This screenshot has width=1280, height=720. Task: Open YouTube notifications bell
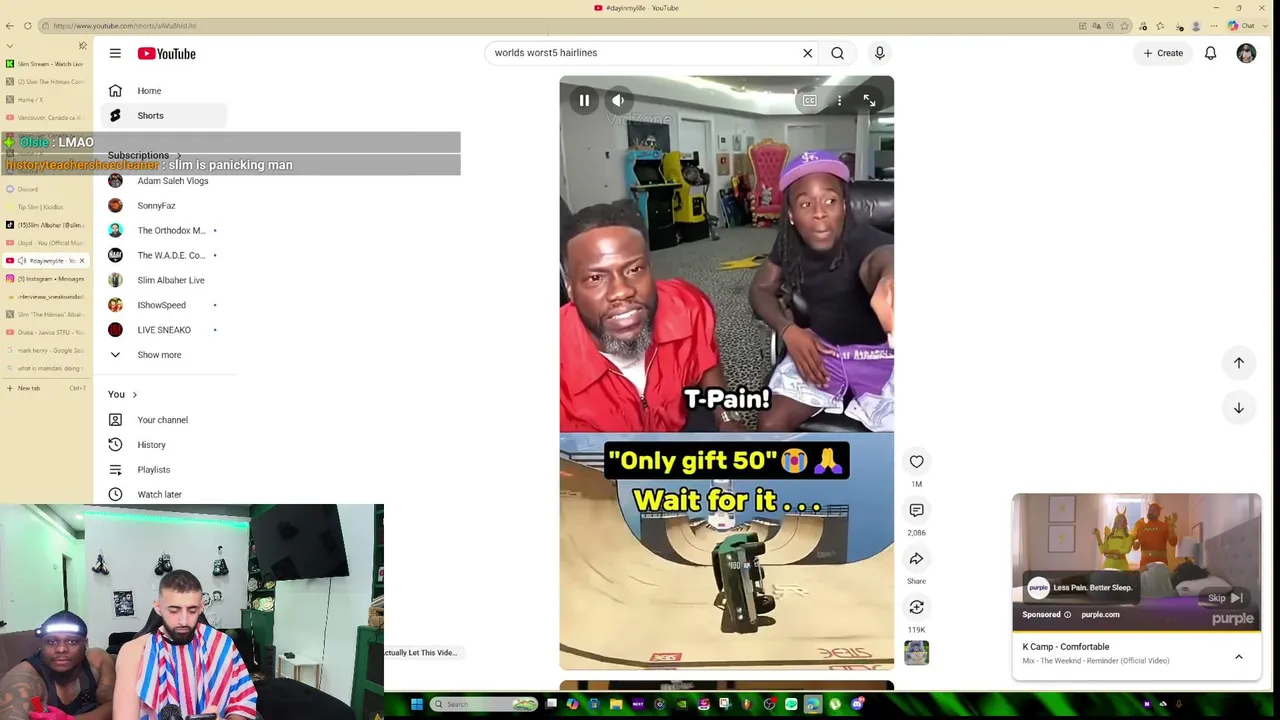coord(1211,53)
